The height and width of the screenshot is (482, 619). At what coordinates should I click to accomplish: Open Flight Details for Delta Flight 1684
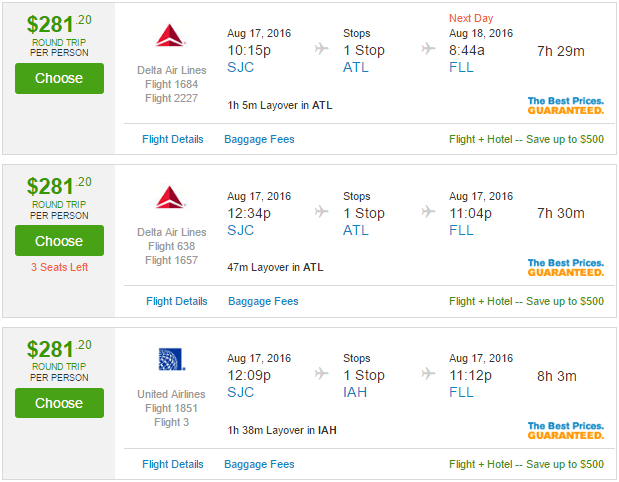coord(173,139)
